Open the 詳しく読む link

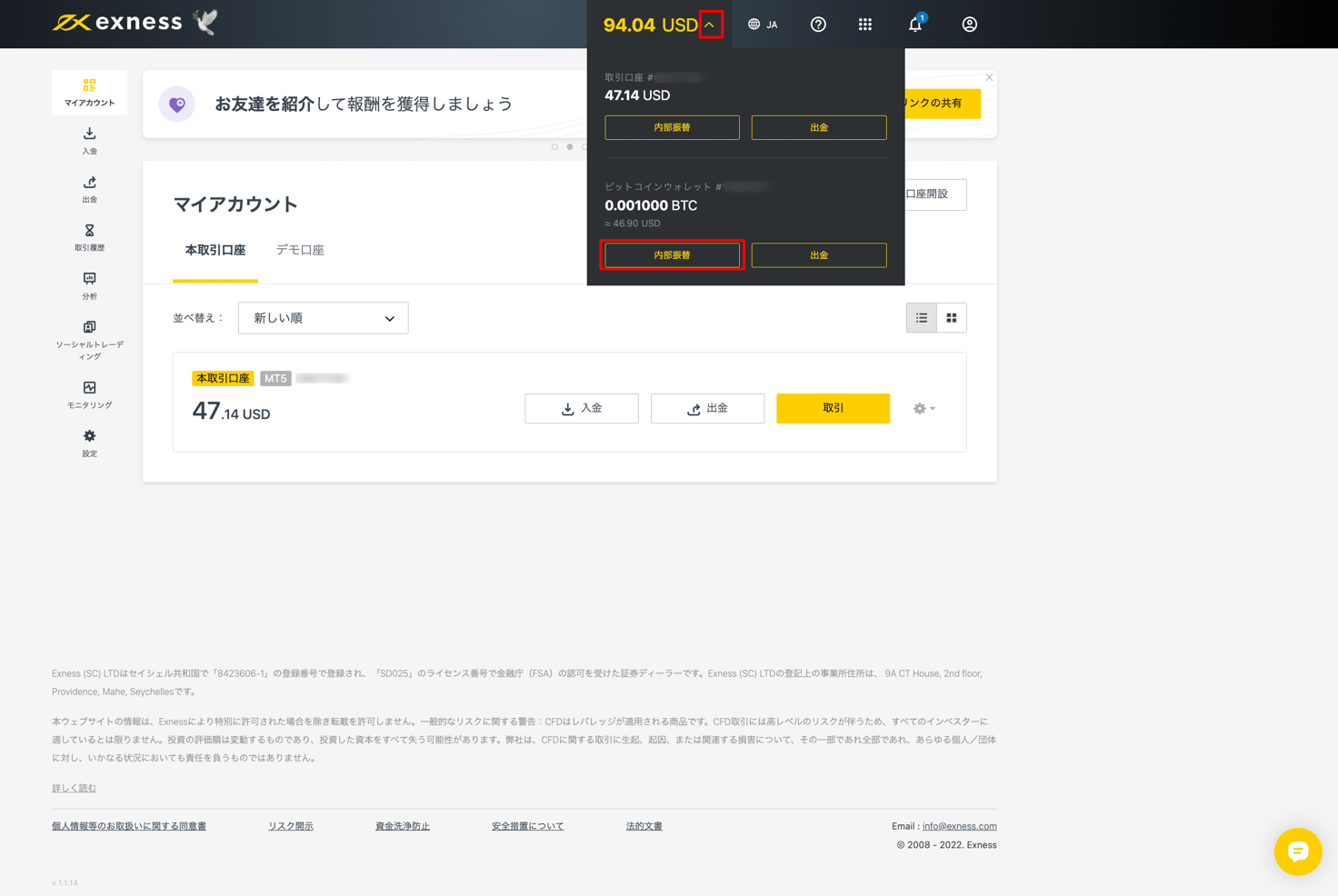pyautogui.click(x=74, y=788)
